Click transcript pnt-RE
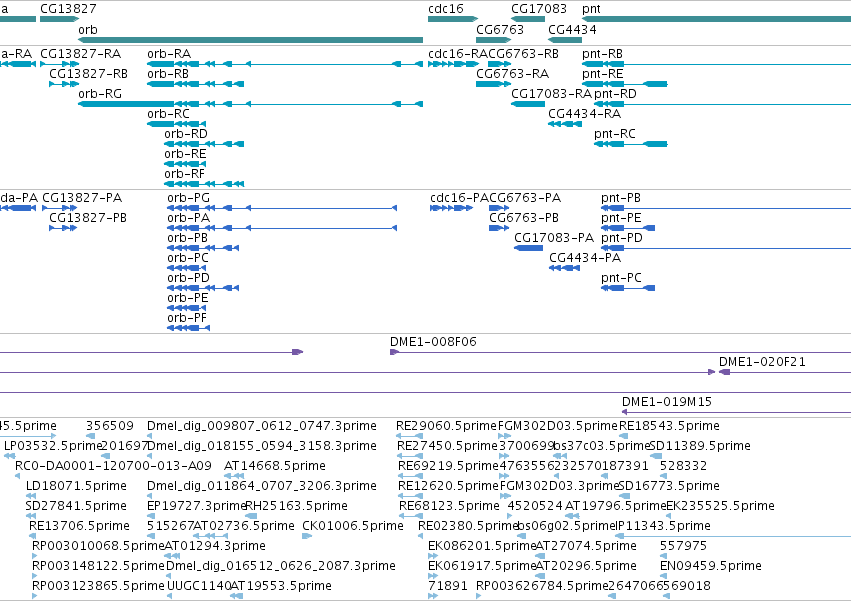The width and height of the screenshot is (851, 601). 602,74
